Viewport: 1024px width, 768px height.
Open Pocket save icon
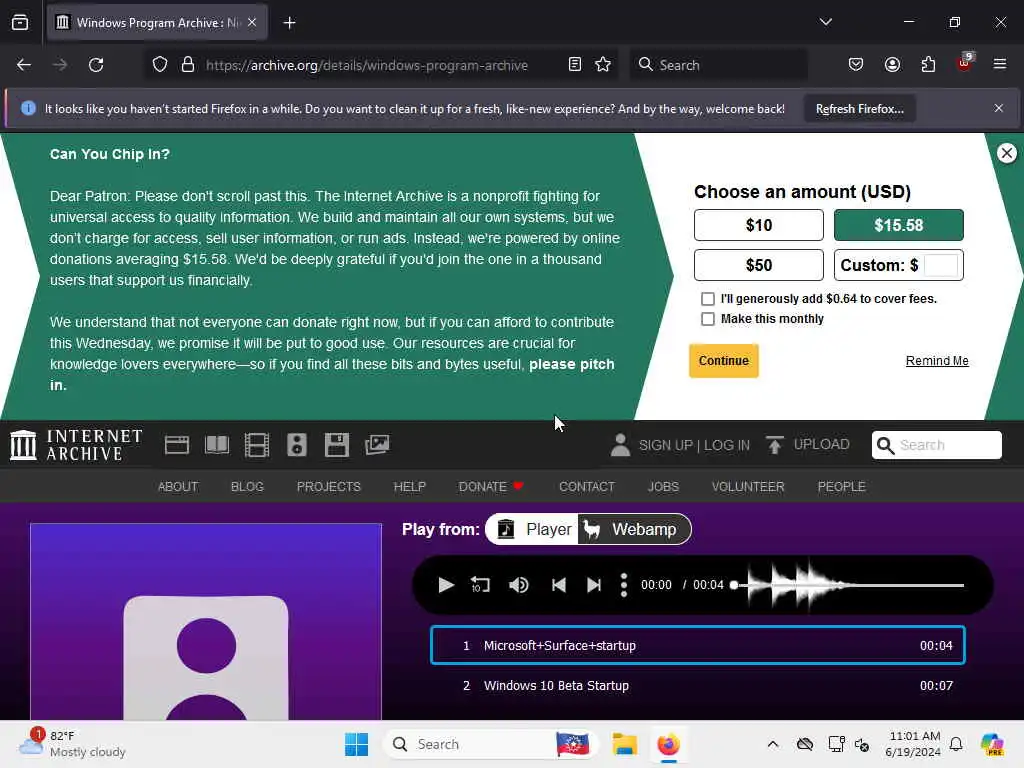[x=856, y=65]
